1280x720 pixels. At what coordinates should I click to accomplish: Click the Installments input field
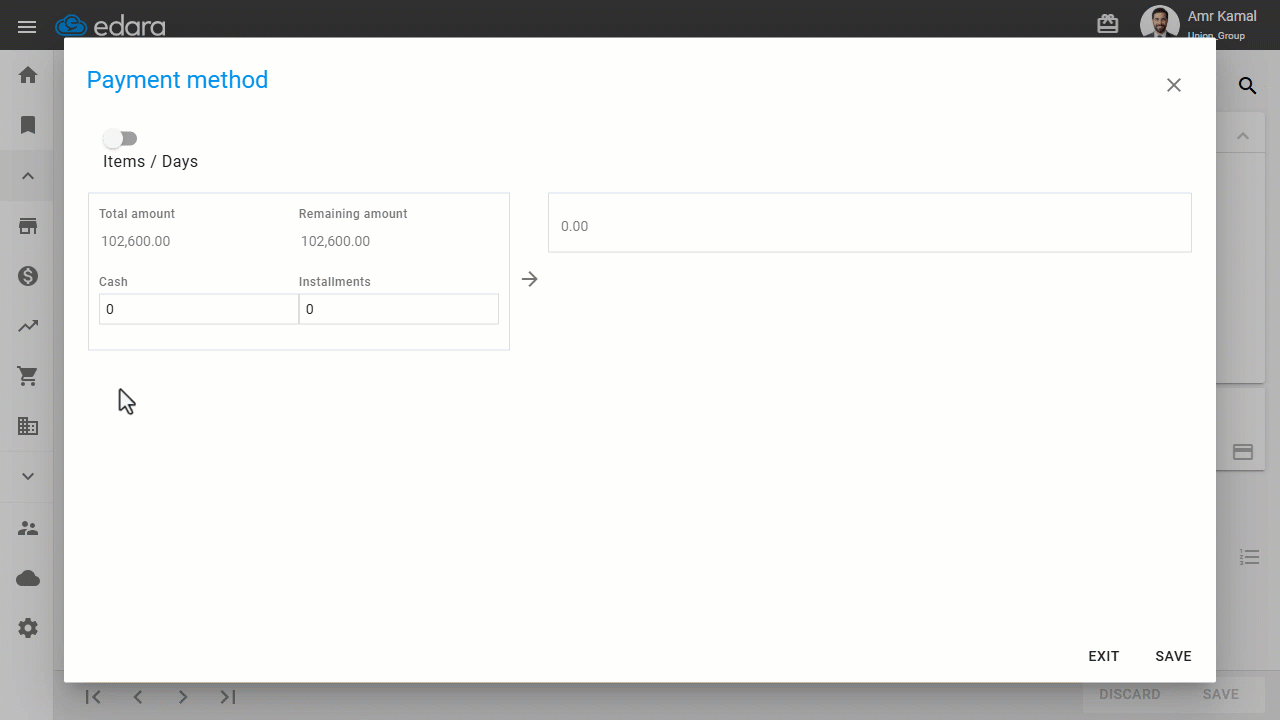399,309
